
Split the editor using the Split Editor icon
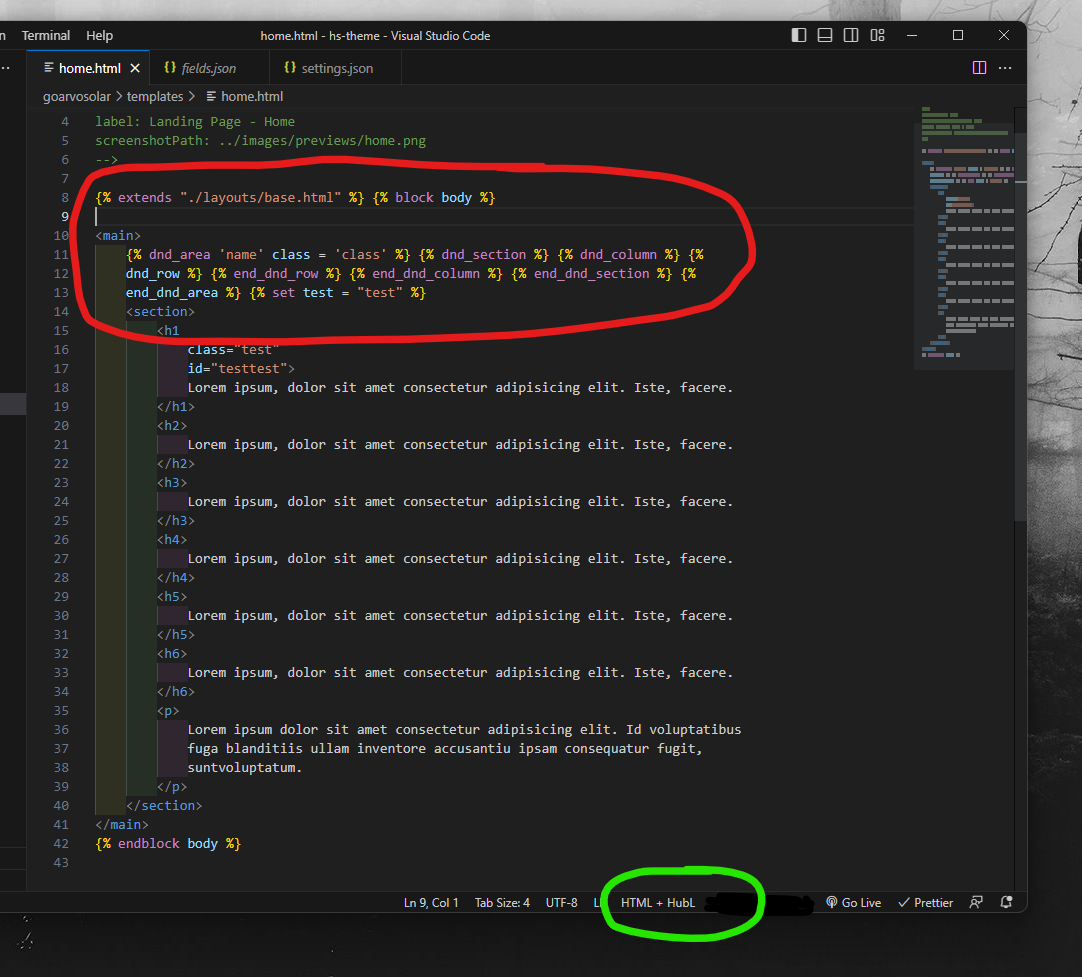tap(977, 67)
